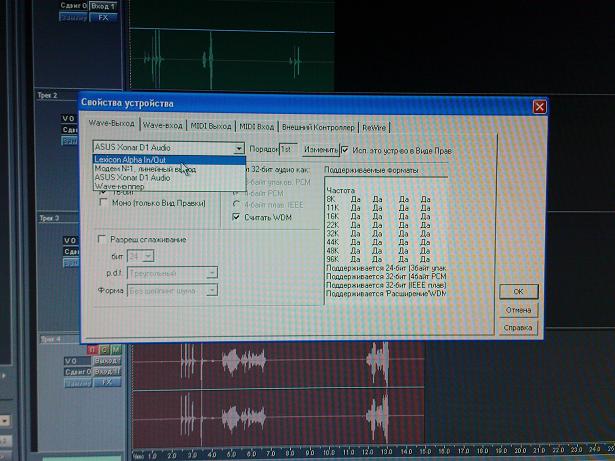This screenshot has height=461, width=615.
Task: Toggle the Считать WDM checkbox
Action: (236, 217)
